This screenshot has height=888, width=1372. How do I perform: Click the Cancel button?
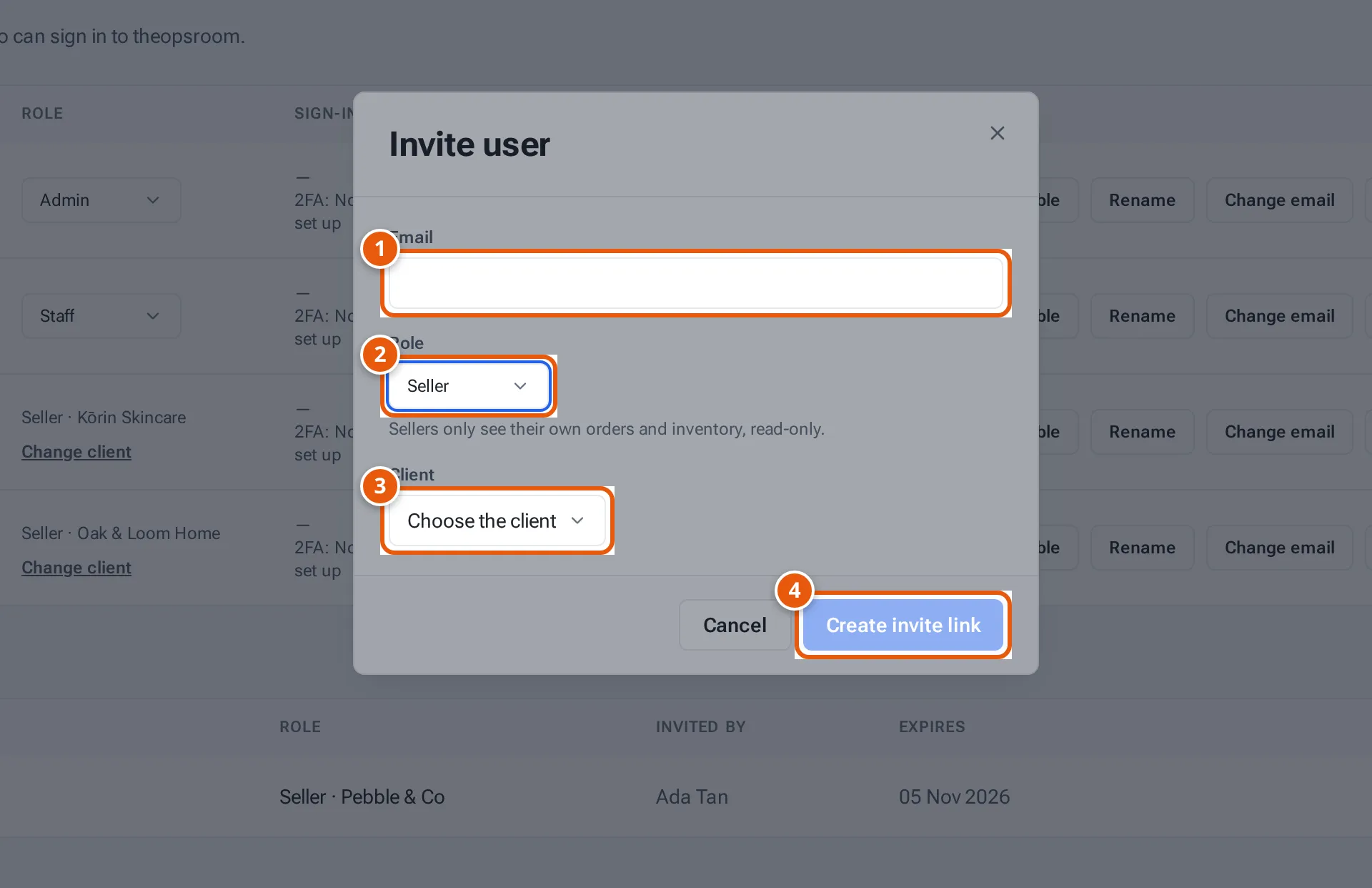pyautogui.click(x=735, y=625)
